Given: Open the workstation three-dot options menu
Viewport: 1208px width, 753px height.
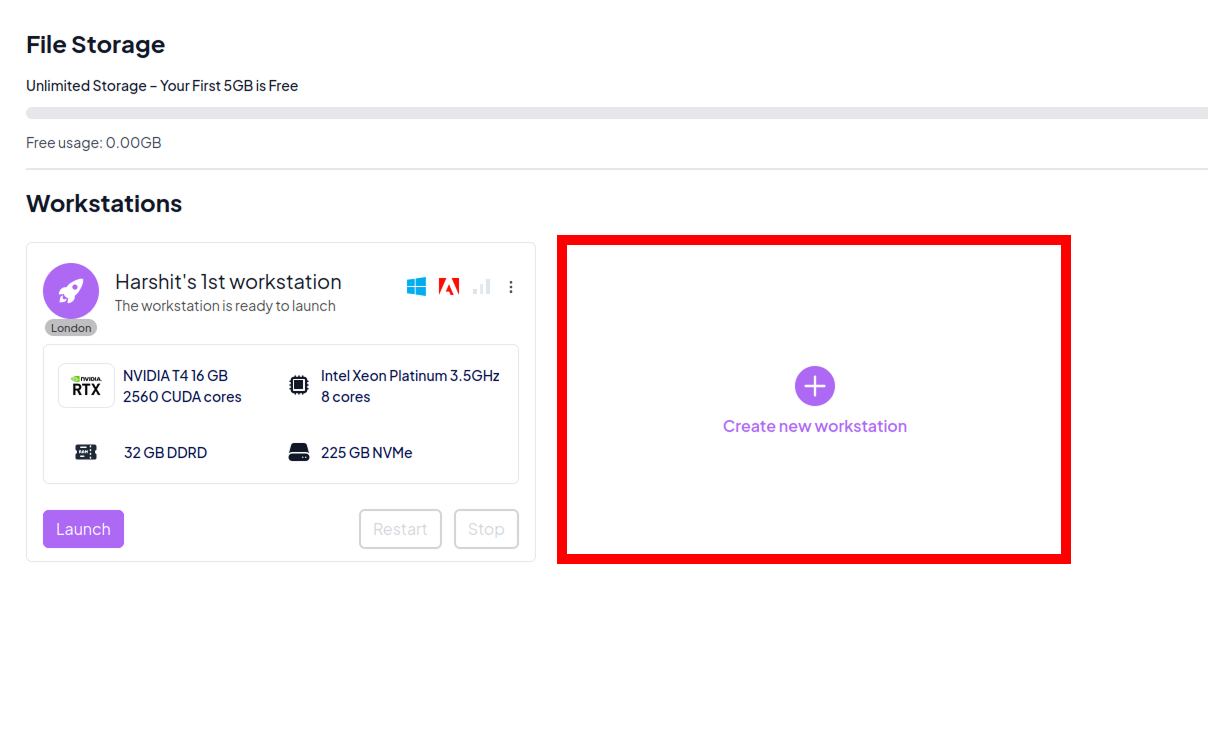Looking at the screenshot, I should point(511,287).
